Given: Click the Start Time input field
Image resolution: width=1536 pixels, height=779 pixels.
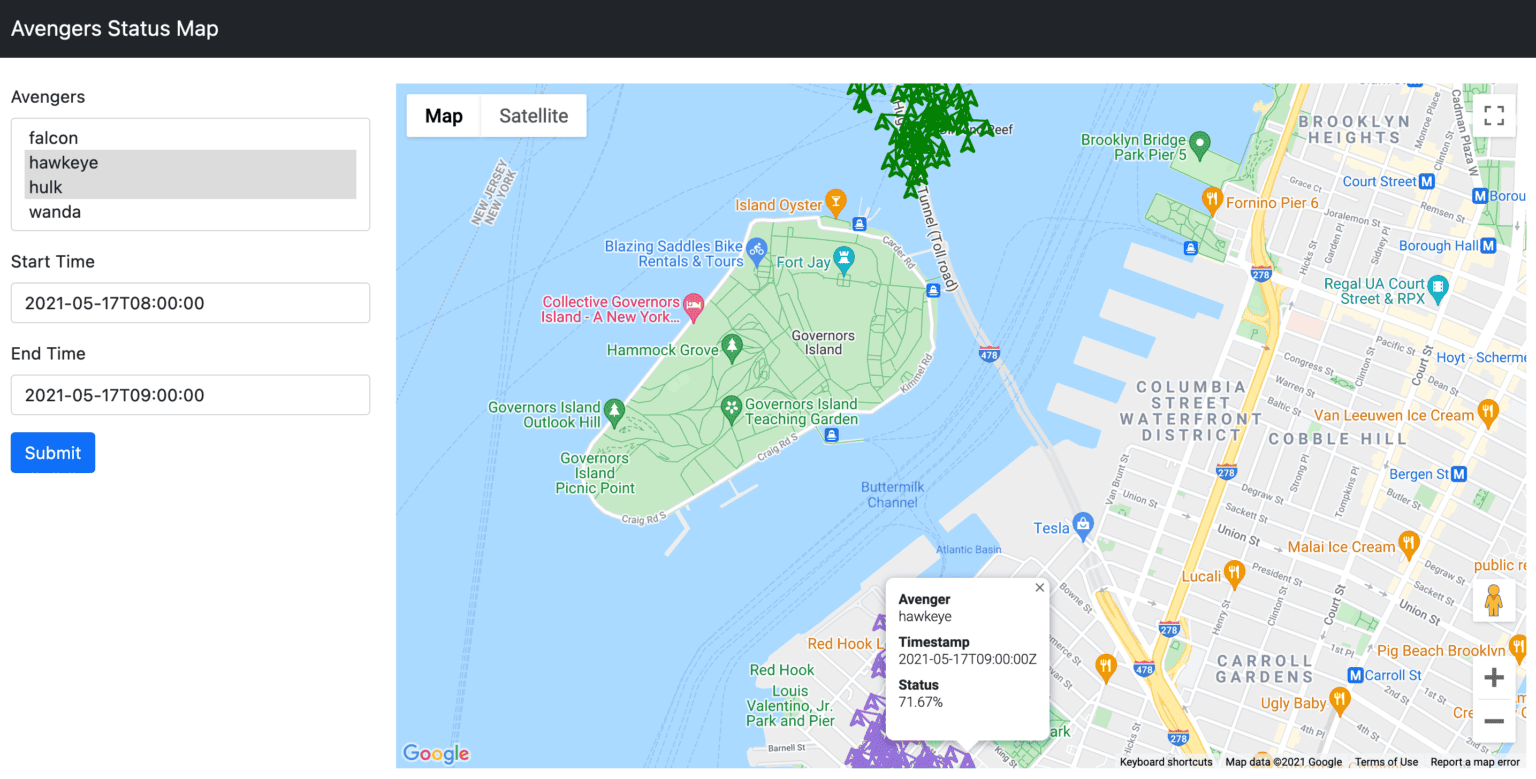Looking at the screenshot, I should (190, 302).
